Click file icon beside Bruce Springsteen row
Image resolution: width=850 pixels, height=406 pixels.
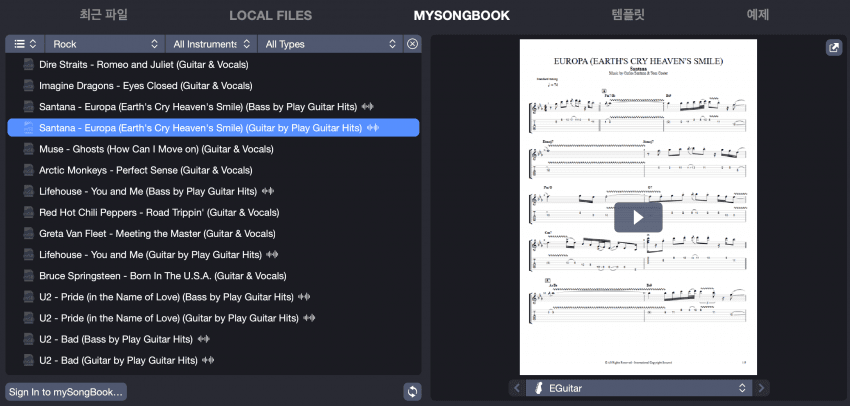[28, 276]
